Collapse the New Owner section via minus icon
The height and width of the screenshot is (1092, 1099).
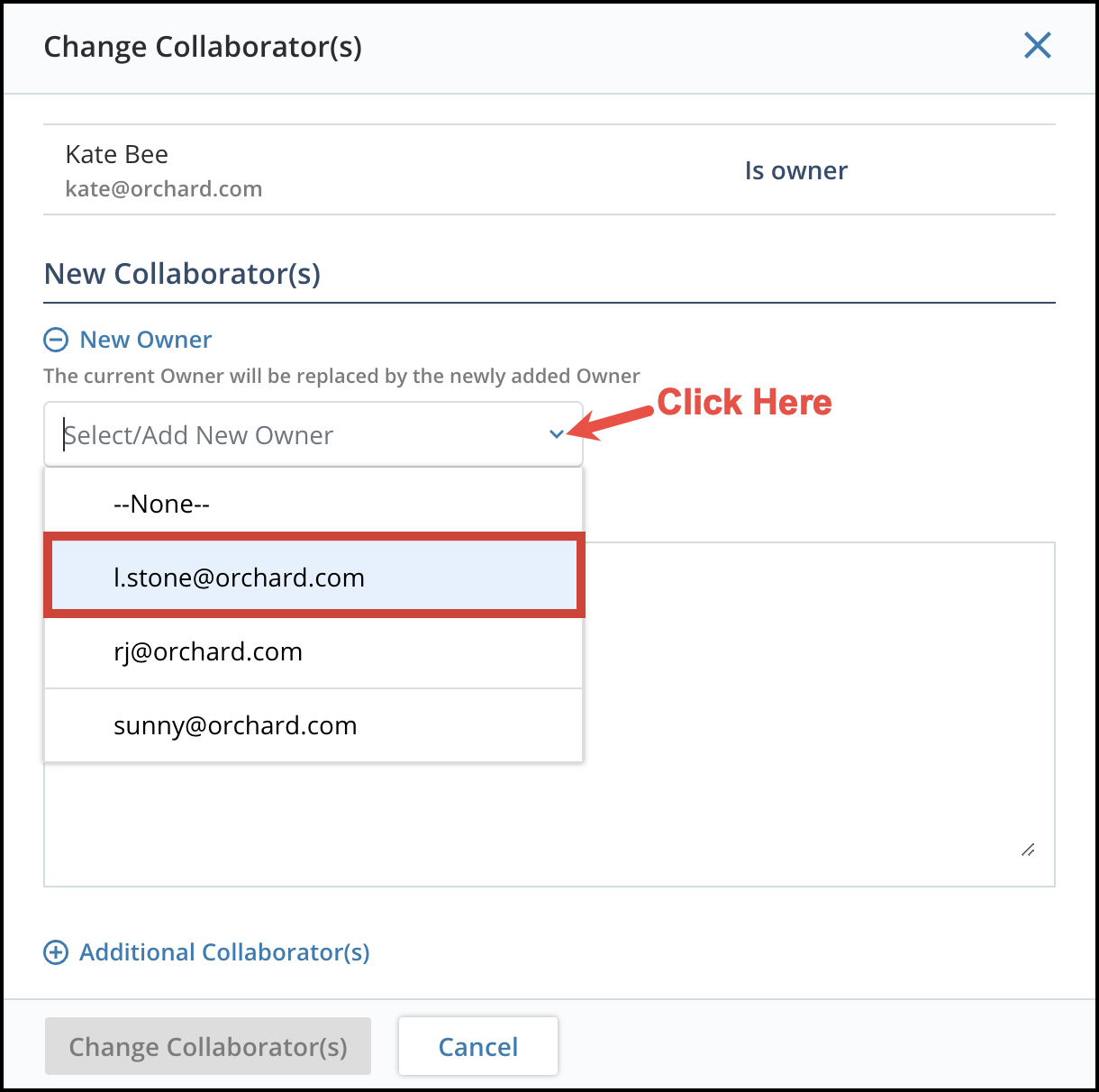[56, 340]
